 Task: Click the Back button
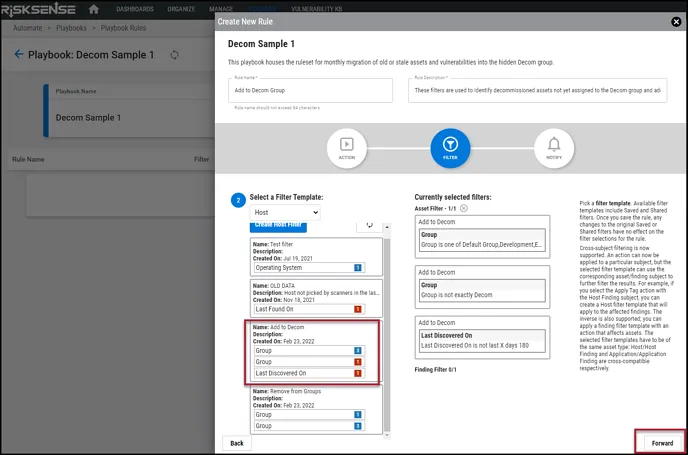tap(237, 443)
